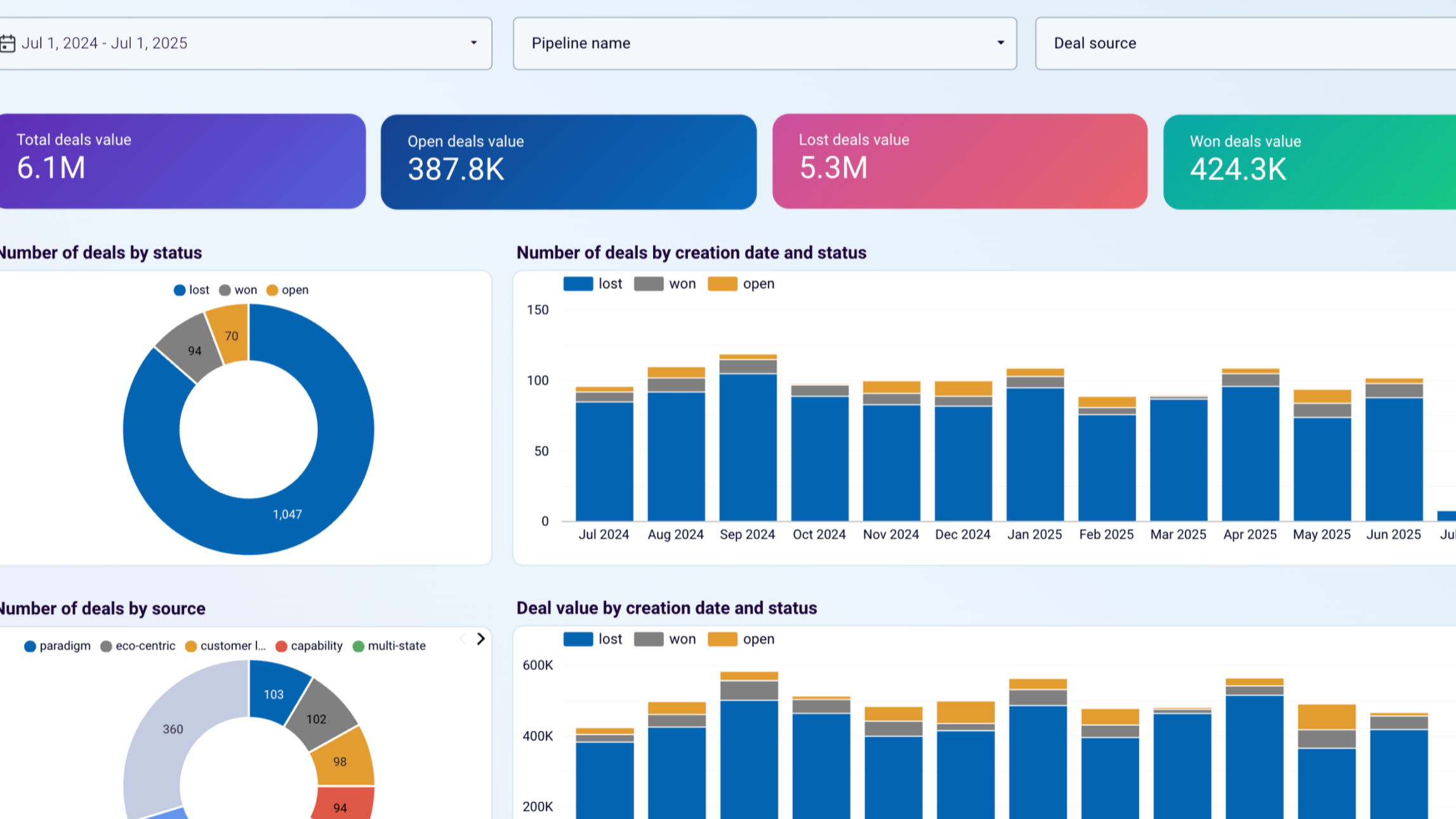Click the Dec 2024 axis label
Viewport: 1456px width, 819px height.
963,535
